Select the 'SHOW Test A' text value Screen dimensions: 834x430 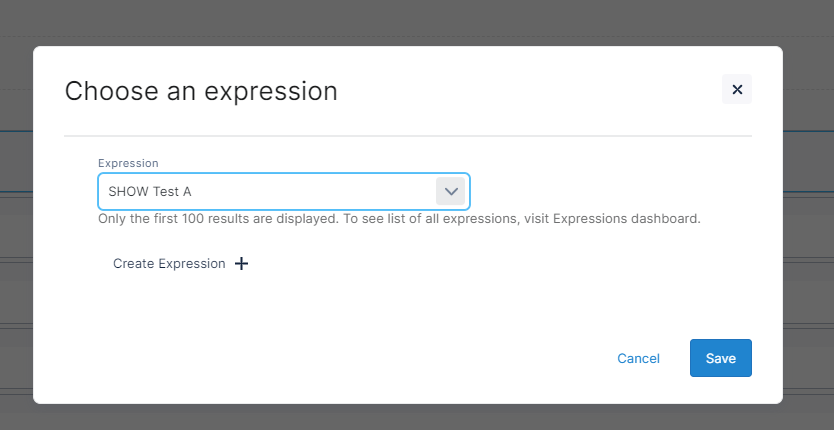pos(150,191)
